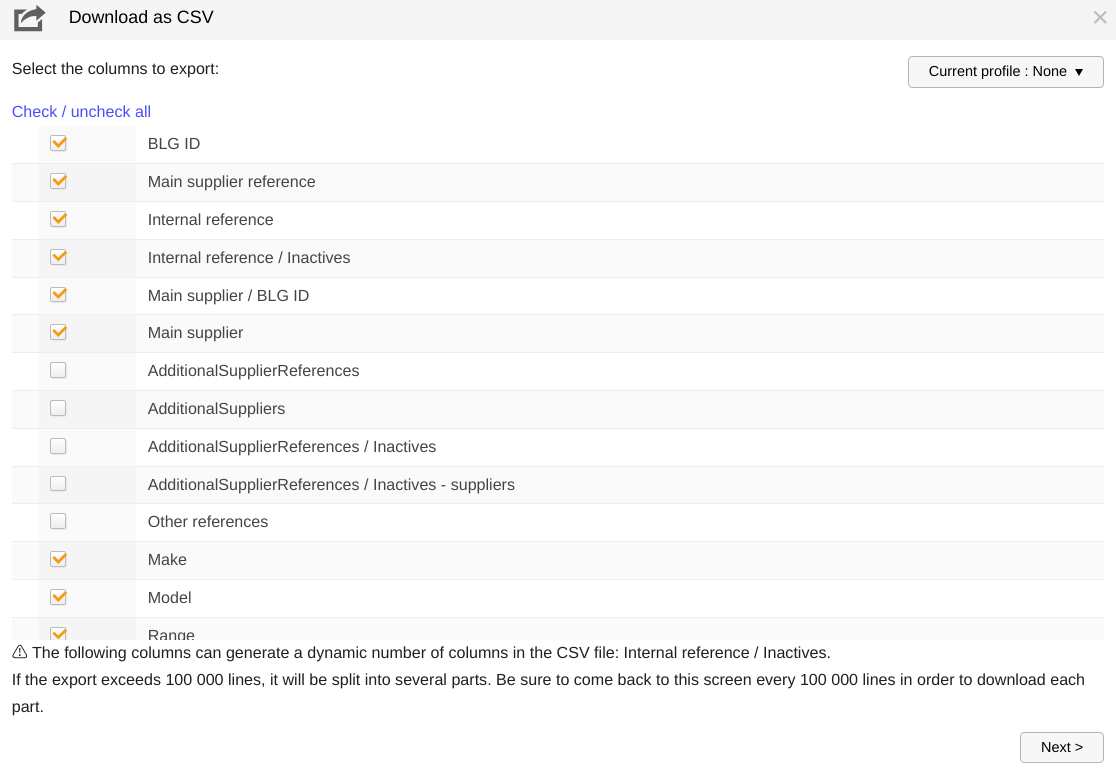
Task: Enable AdditionalSupplierReferences / Inactives checkbox
Action: point(58,446)
